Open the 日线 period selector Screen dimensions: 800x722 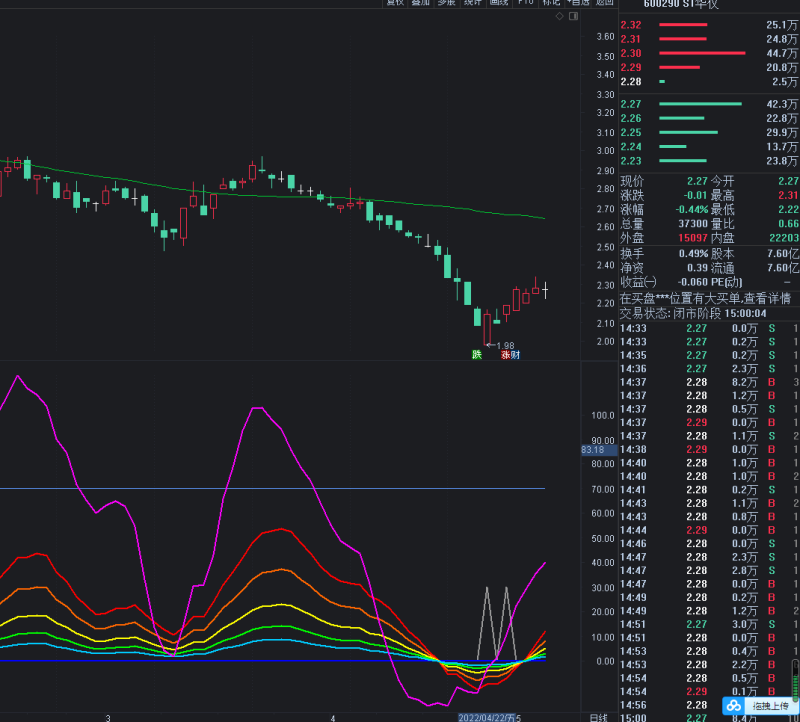click(x=598, y=717)
